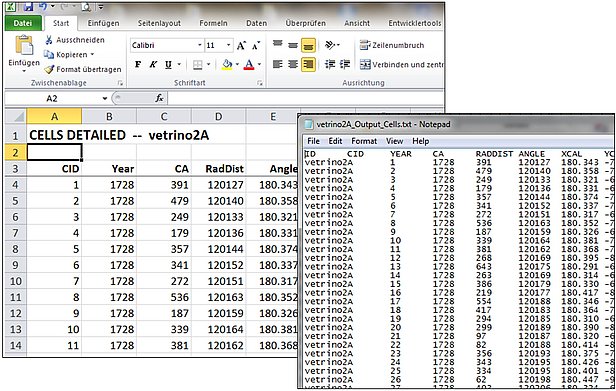The width and height of the screenshot is (616, 391).
Task: Toggle highlighted right text alignment
Action: click(x=308, y=64)
